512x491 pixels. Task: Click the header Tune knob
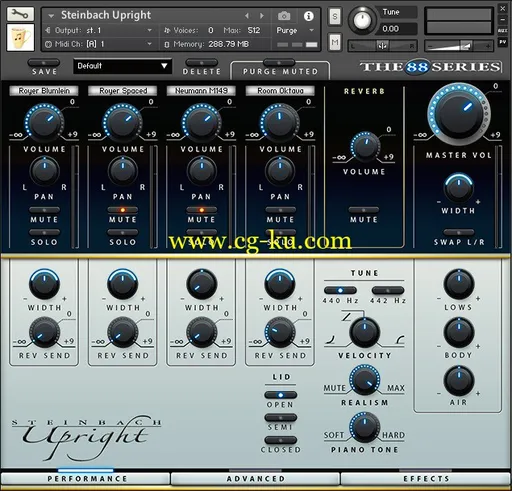pos(362,20)
